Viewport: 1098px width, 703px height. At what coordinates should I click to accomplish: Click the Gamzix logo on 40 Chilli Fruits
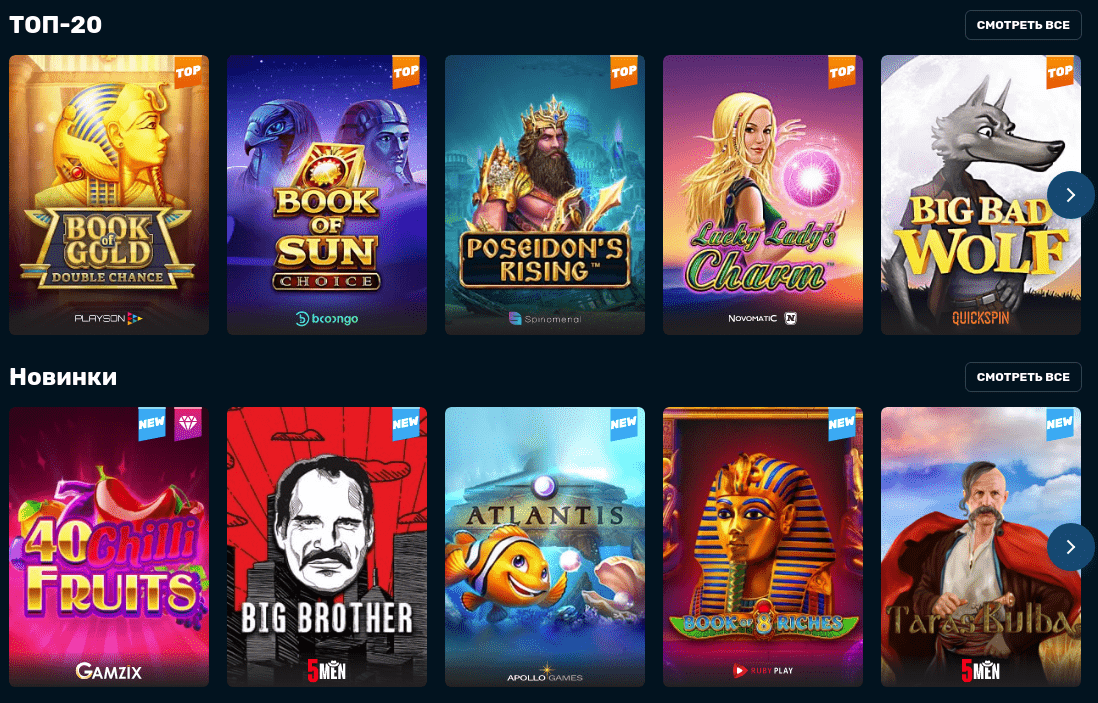pyautogui.click(x=109, y=671)
